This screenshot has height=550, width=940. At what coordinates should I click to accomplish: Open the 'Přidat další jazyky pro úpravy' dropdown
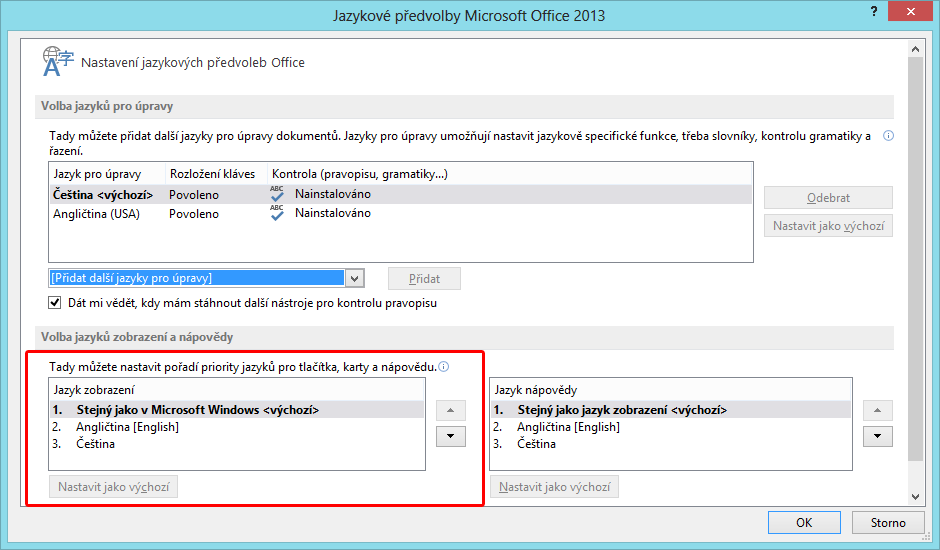click(x=355, y=278)
